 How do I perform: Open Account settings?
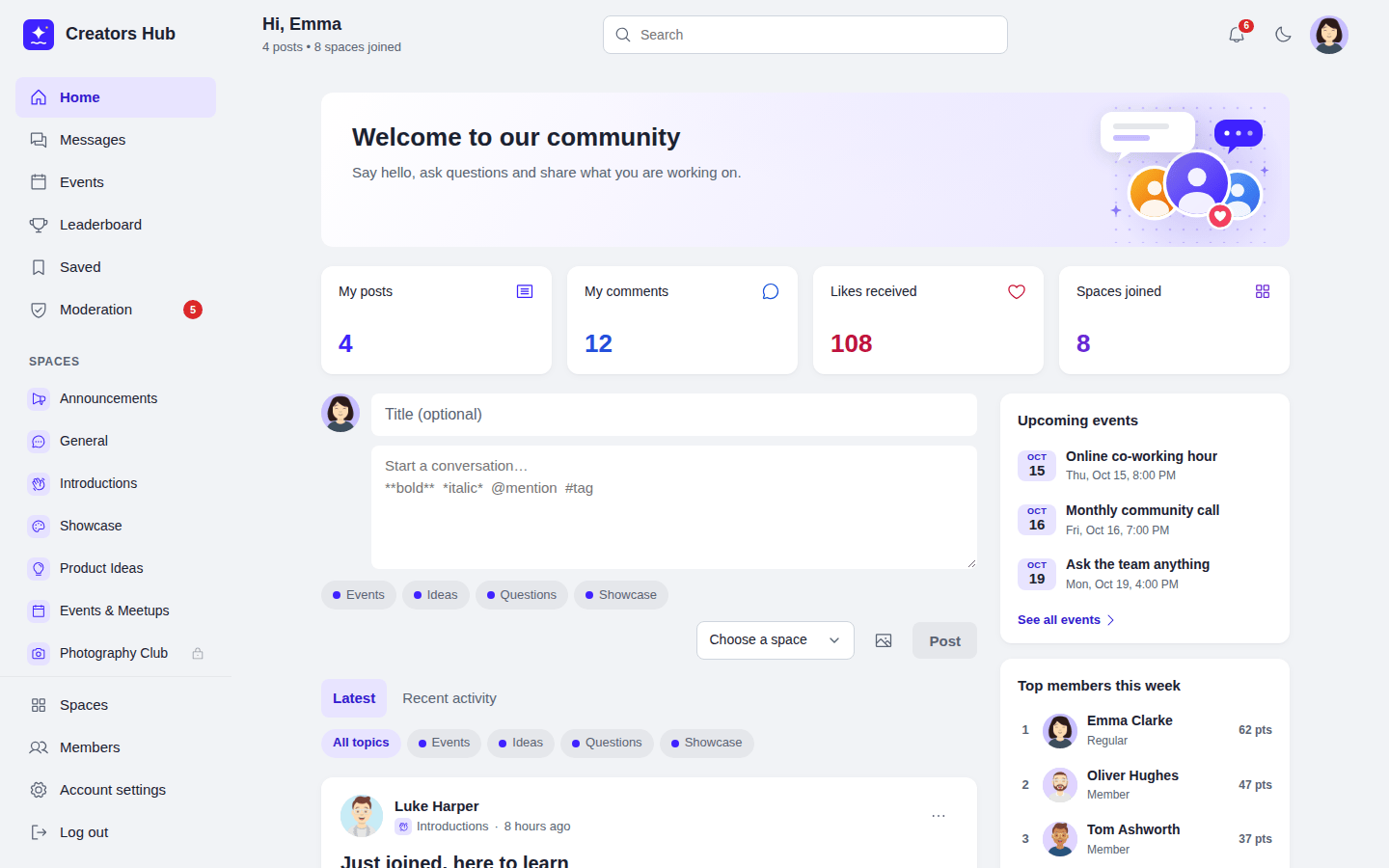click(x=116, y=790)
